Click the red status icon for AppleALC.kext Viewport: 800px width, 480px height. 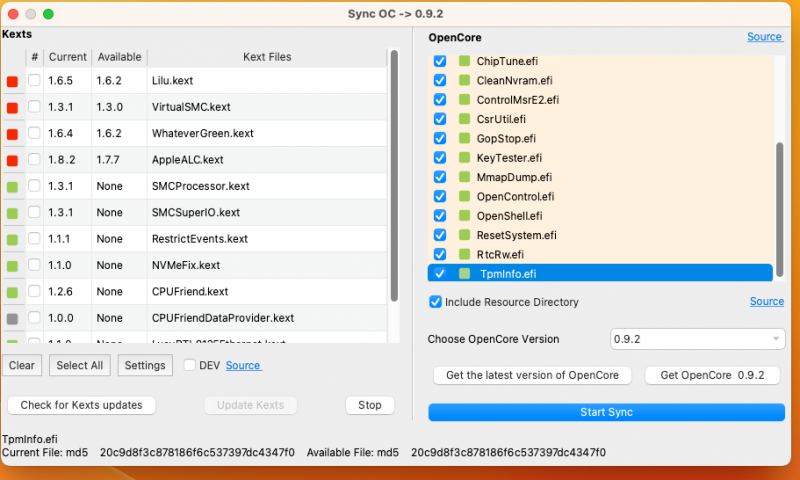tap(12, 160)
